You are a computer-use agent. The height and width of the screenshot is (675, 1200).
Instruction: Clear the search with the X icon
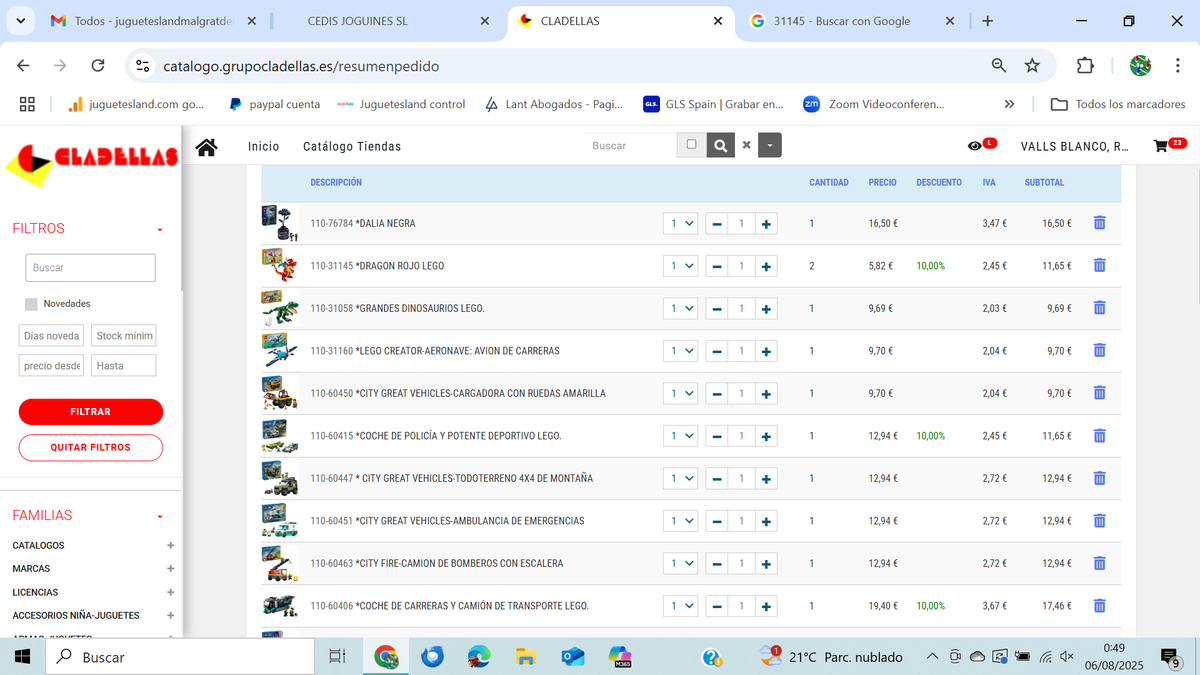pyautogui.click(x=746, y=146)
